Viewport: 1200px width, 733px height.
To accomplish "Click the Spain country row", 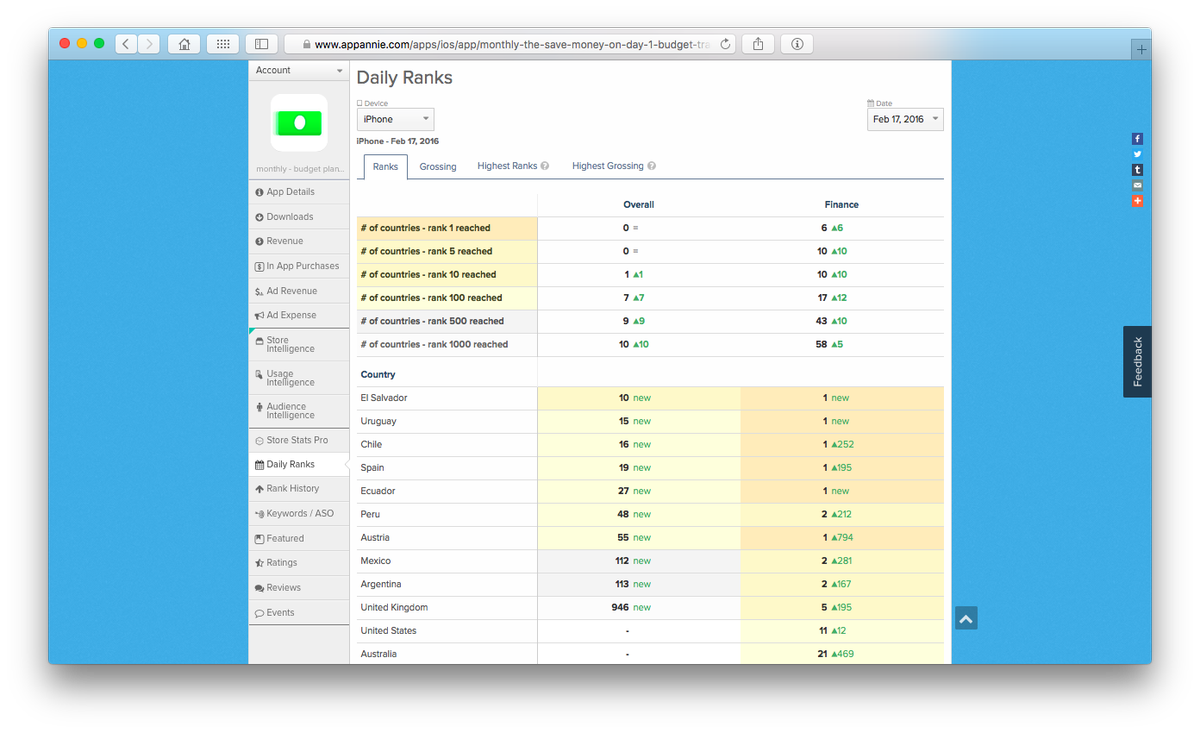I will 650,468.
